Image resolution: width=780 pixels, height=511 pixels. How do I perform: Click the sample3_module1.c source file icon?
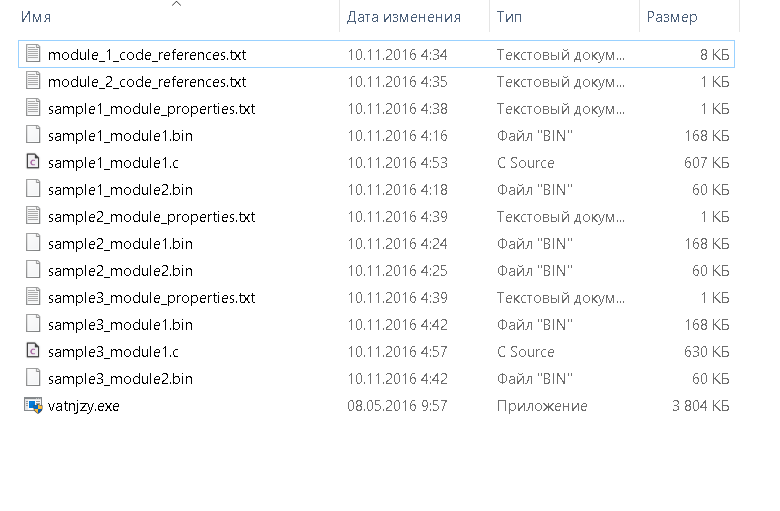click(x=33, y=352)
